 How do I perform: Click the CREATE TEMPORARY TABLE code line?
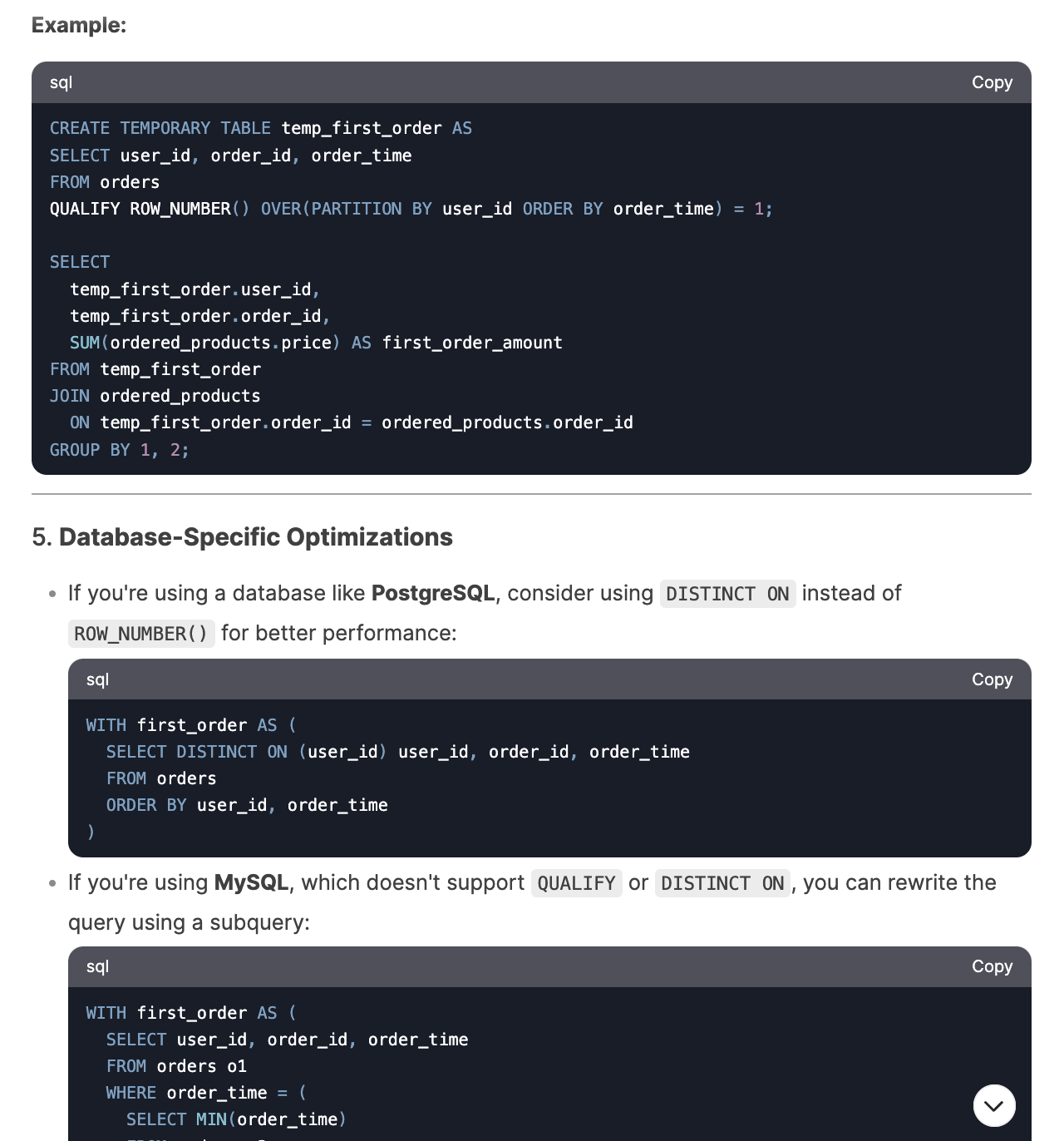click(x=260, y=128)
